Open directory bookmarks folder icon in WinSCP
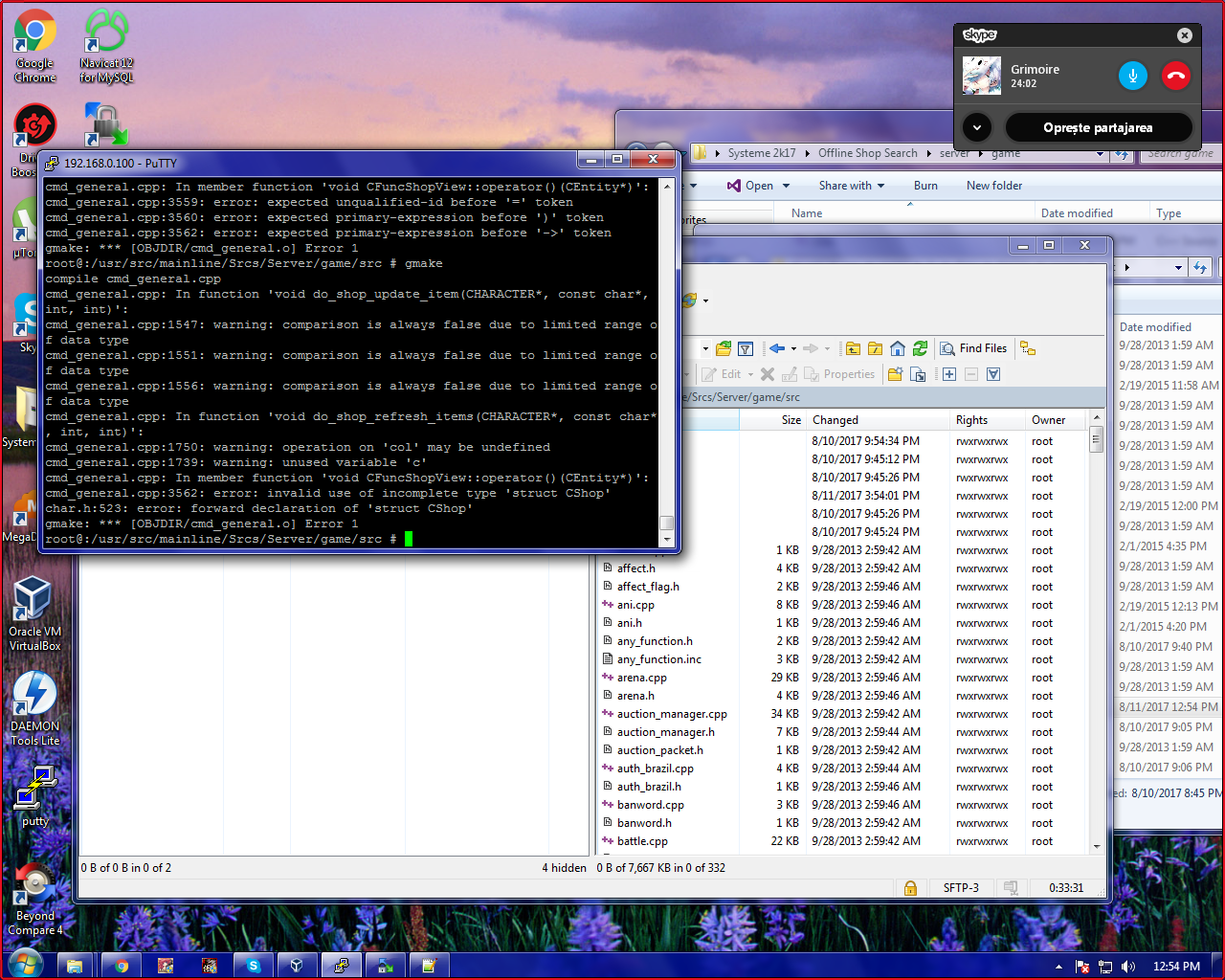 [x=724, y=348]
